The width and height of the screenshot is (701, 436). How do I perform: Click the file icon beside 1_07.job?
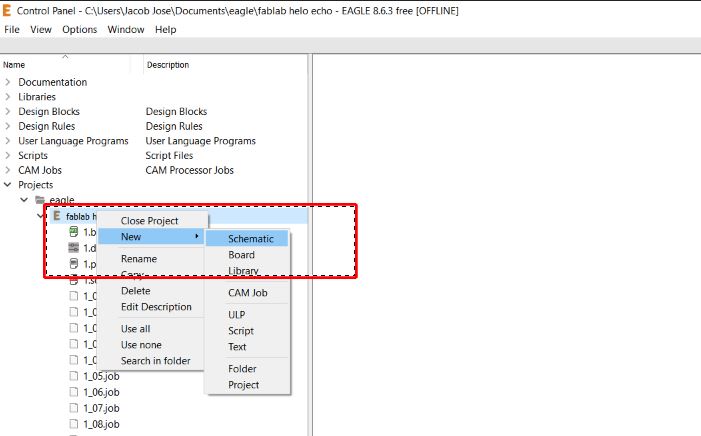[74, 408]
